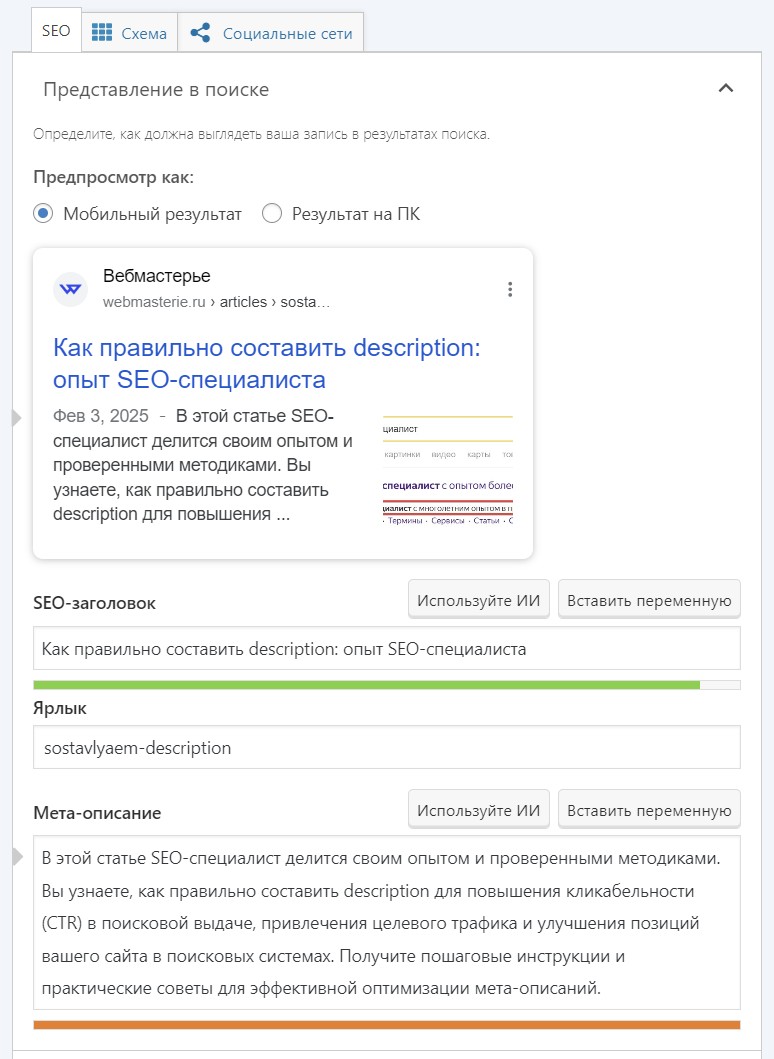This screenshot has width=774, height=1059.
Task: Click the Вебмастерье site favicon in preview
Action: point(70,289)
